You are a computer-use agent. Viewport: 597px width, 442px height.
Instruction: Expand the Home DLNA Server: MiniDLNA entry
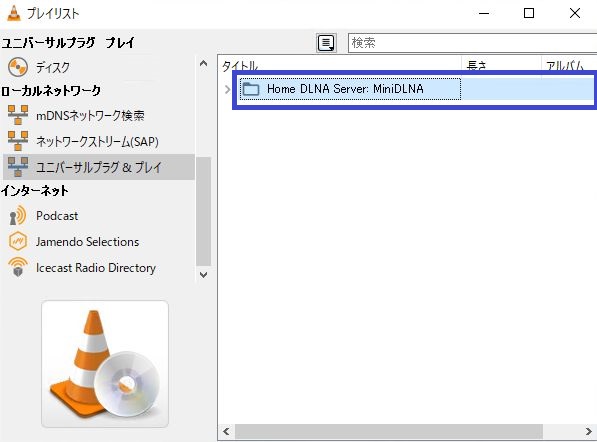pos(227,89)
